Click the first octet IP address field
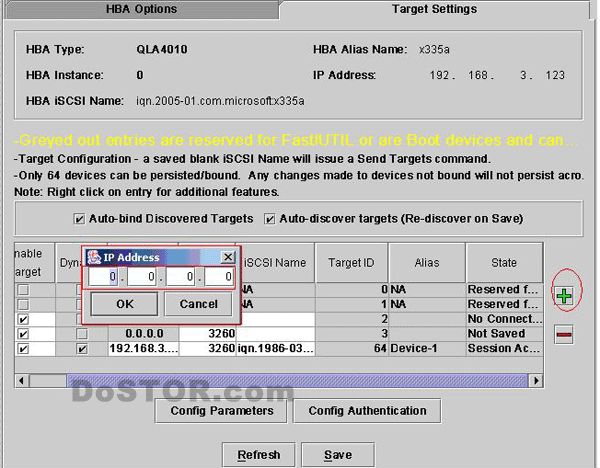 pos(107,277)
